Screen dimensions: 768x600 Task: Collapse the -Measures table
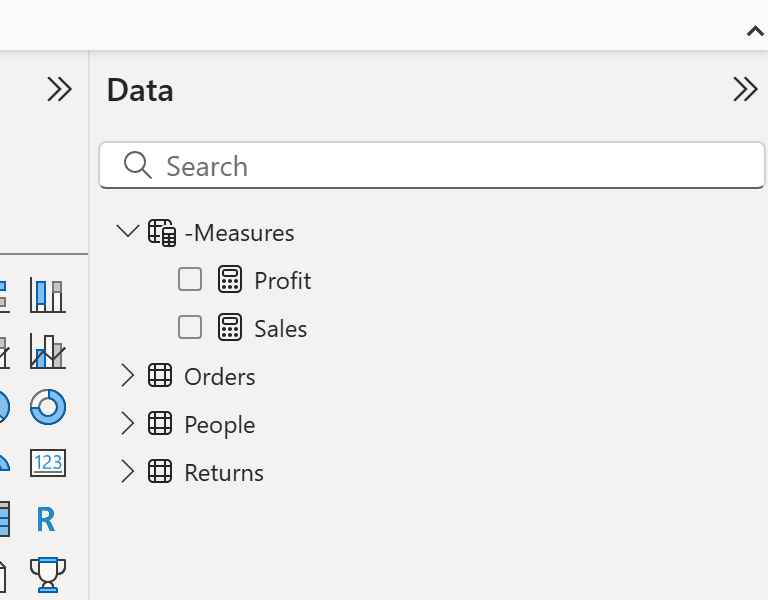coord(127,232)
